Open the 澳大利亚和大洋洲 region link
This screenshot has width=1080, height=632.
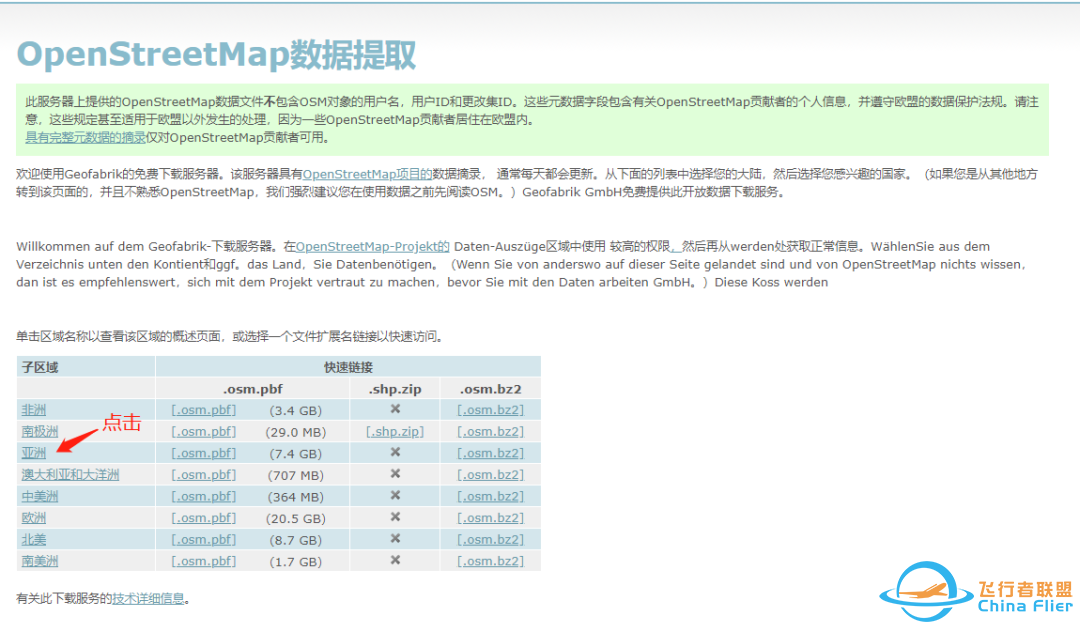pos(70,475)
